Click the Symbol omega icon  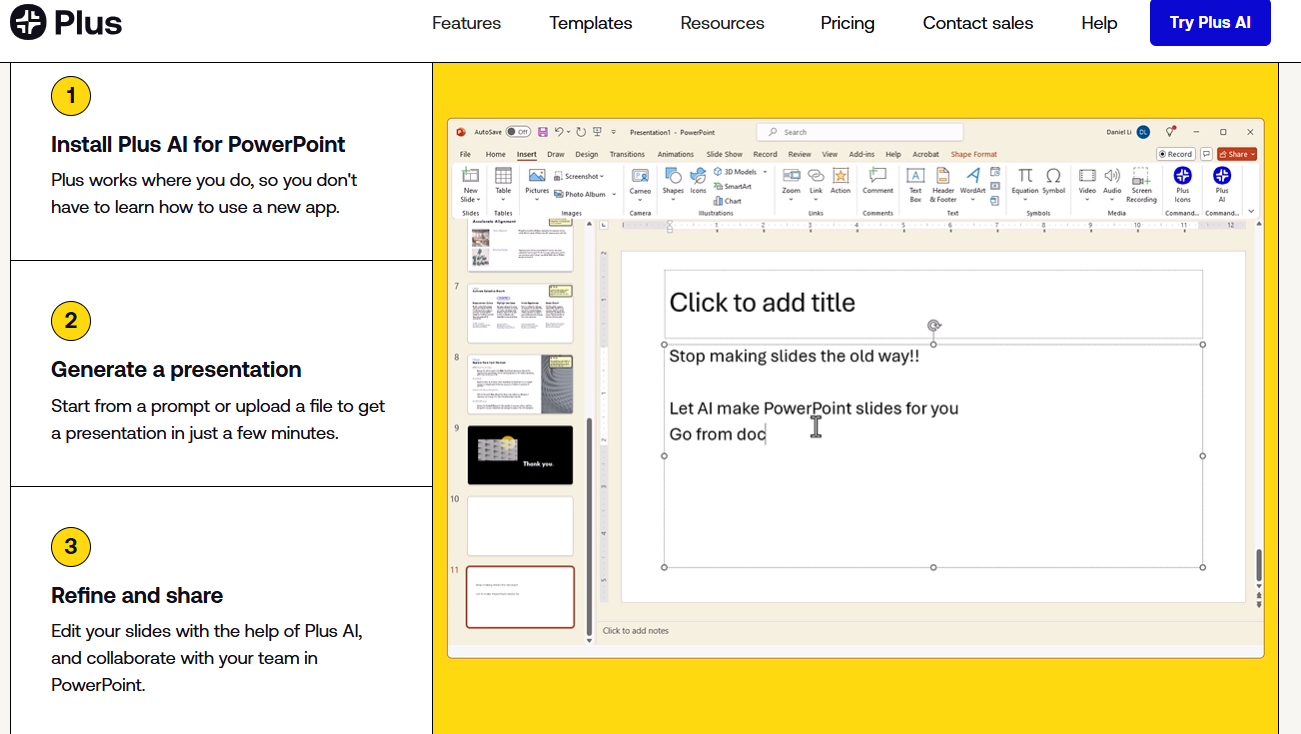click(1053, 176)
